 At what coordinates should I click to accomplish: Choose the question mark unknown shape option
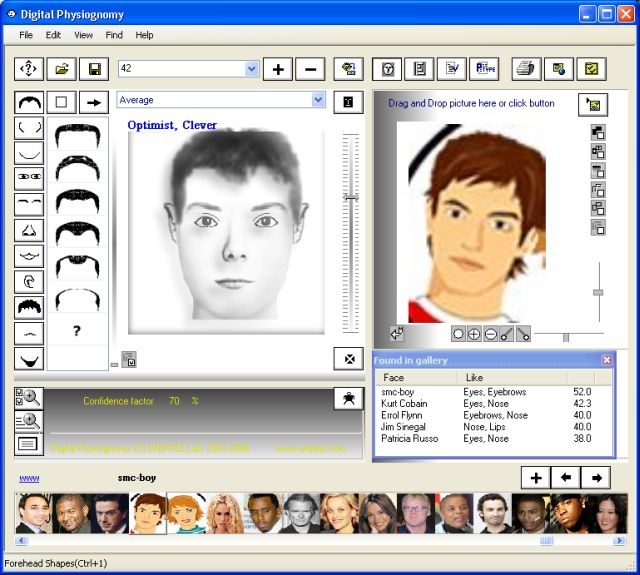tap(77, 331)
